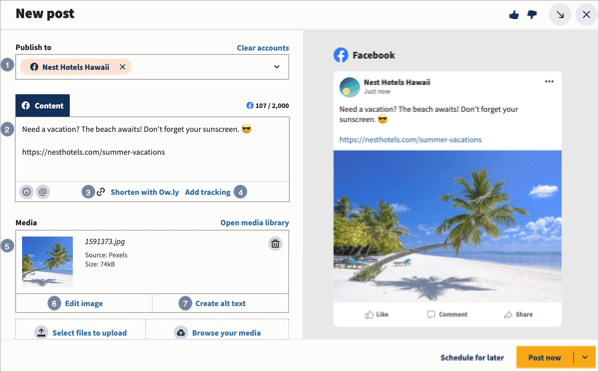
Task: Click the Like icon in the preview
Action: (x=369, y=315)
